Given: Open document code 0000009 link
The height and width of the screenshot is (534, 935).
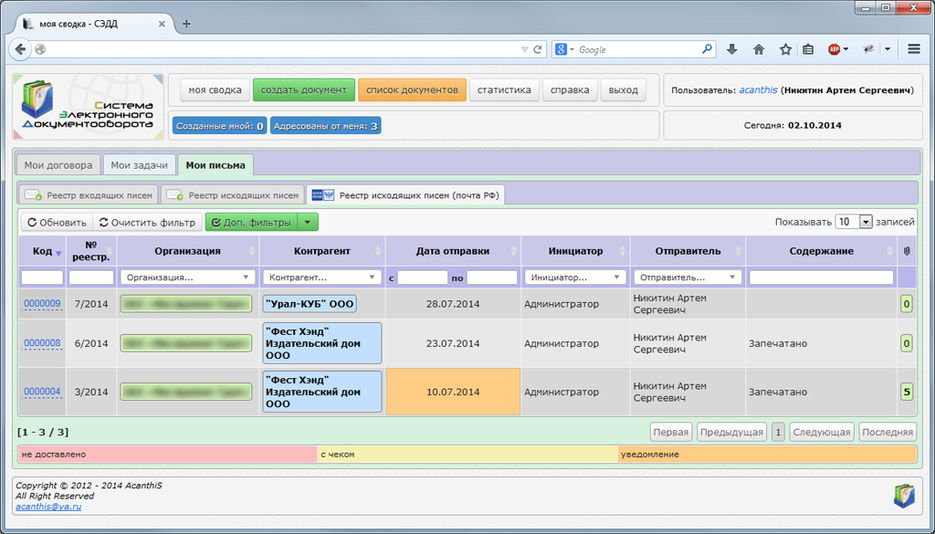Looking at the screenshot, I should click(x=42, y=304).
